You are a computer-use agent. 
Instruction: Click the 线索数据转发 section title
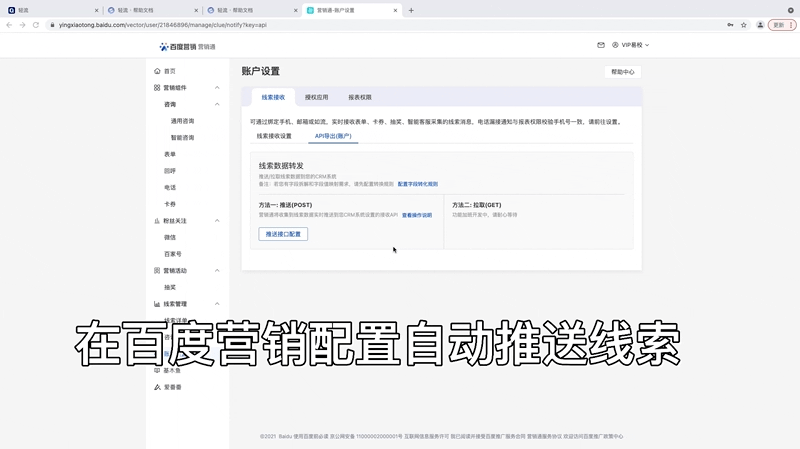click(x=281, y=166)
